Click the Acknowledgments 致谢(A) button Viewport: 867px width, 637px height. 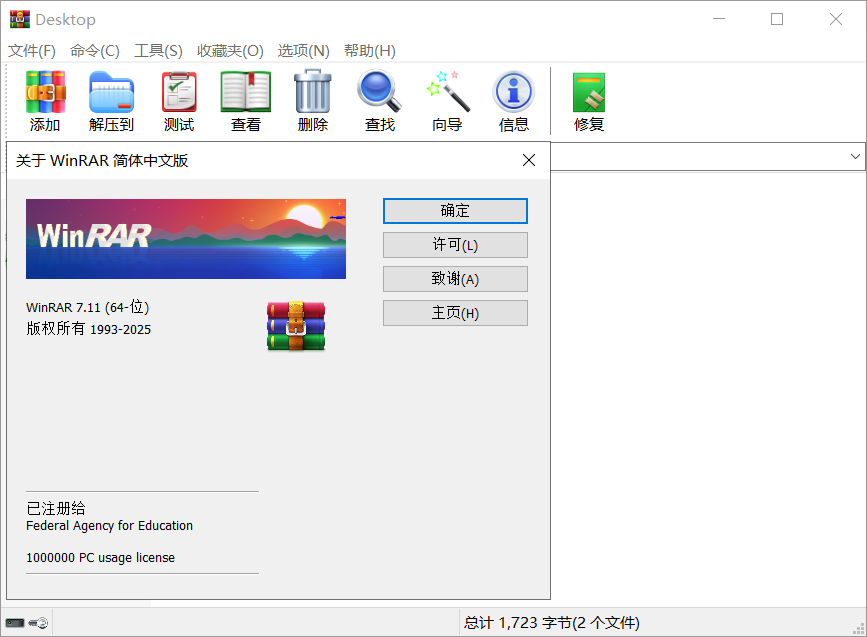[455, 279]
